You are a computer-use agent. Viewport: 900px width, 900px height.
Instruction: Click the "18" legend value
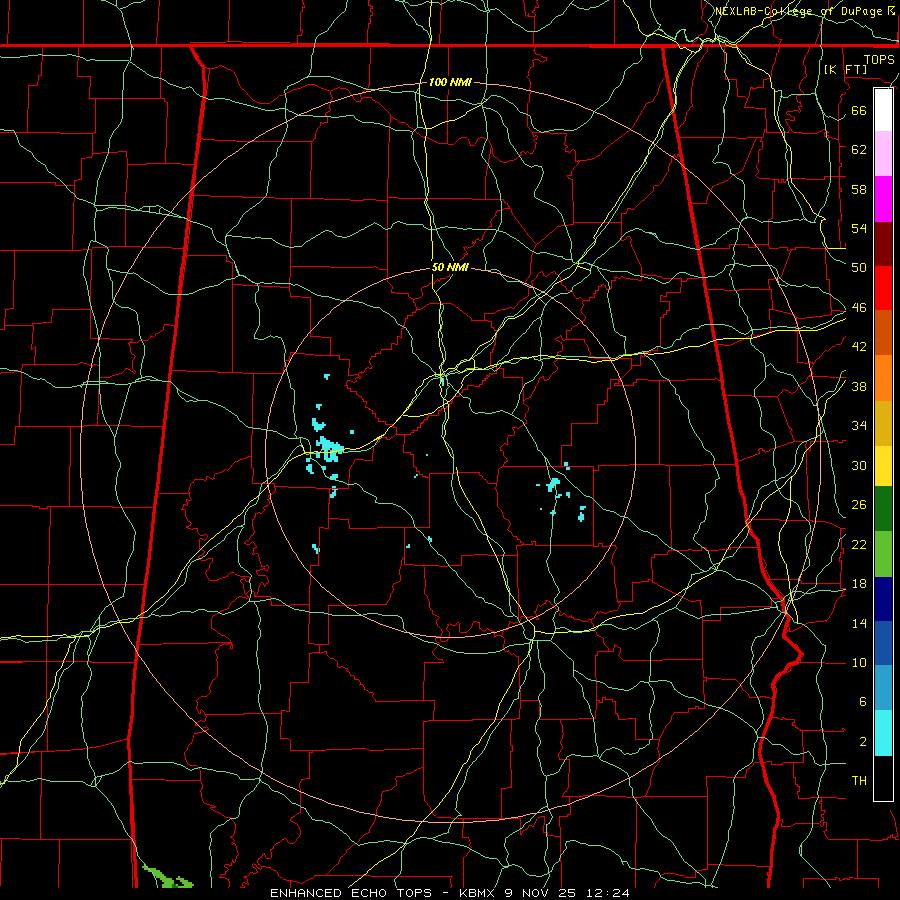click(x=859, y=584)
